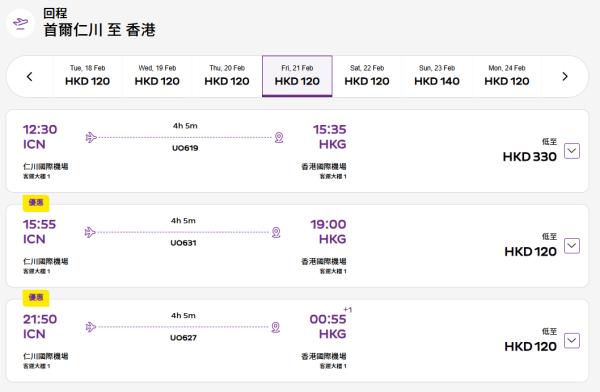Select Thu, 20 Feb date tab
600x392 pixels.
pos(227,76)
